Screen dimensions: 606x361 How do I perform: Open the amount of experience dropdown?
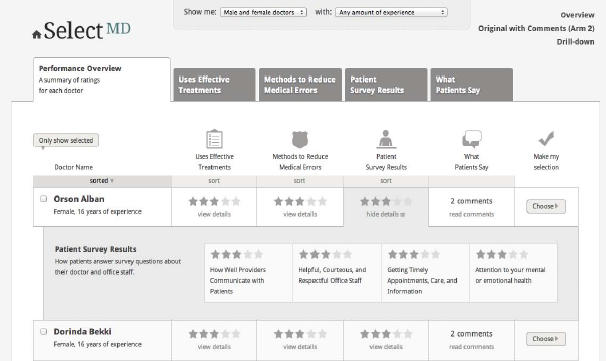click(391, 12)
